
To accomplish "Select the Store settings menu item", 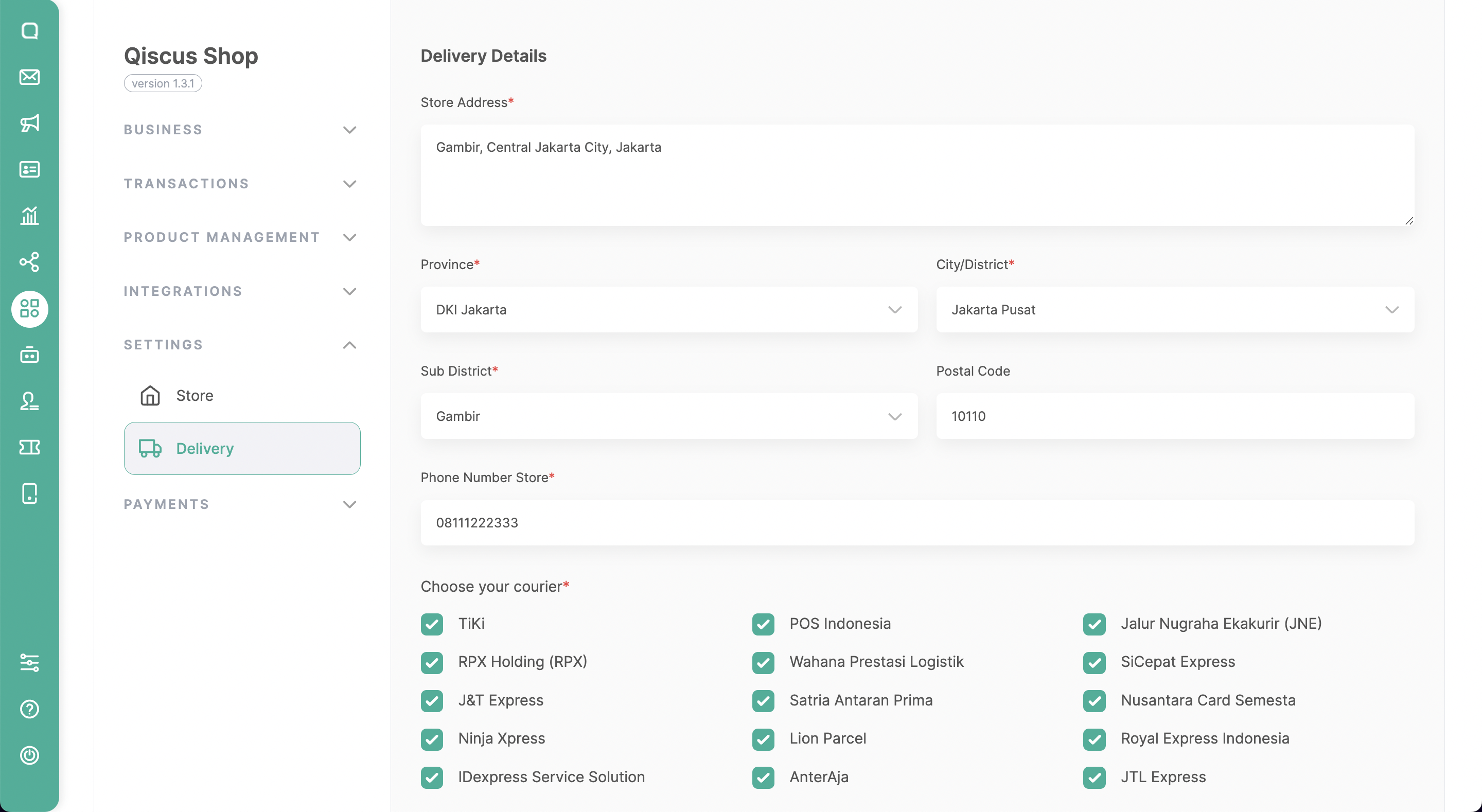I will 195,395.
